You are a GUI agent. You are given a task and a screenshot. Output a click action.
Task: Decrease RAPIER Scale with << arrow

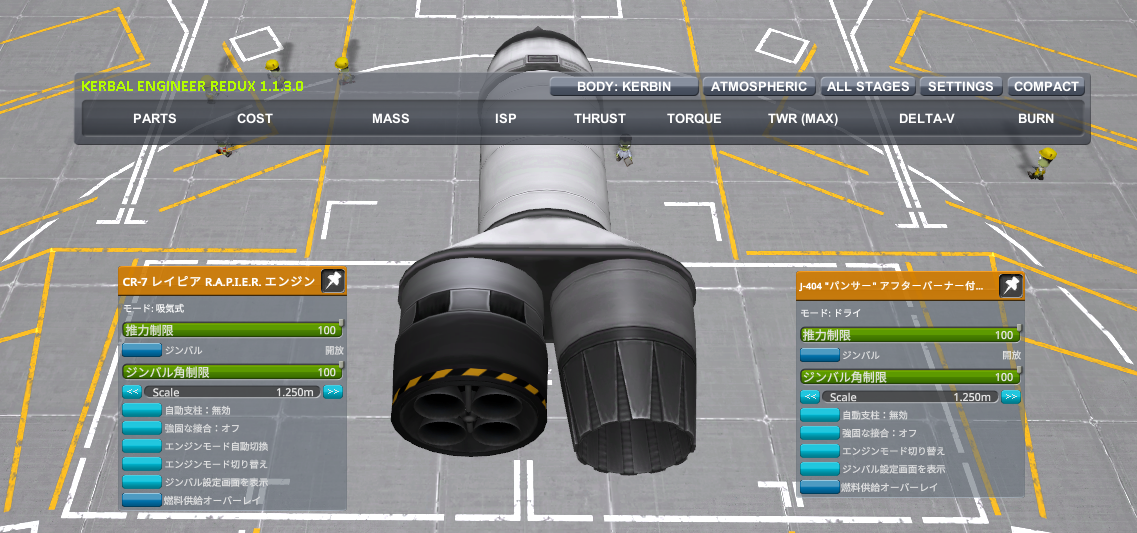pos(131,392)
